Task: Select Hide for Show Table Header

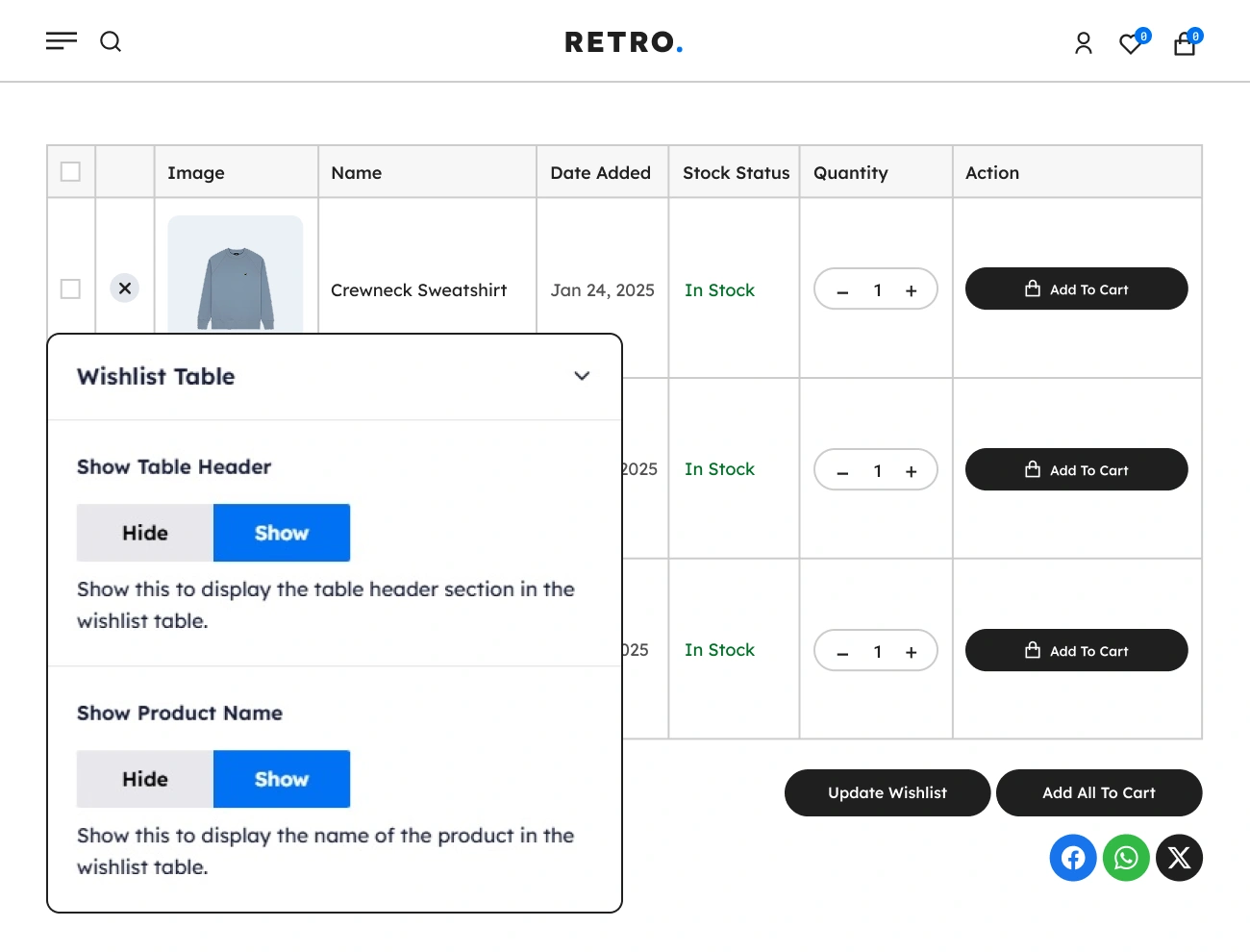Action: point(145,533)
